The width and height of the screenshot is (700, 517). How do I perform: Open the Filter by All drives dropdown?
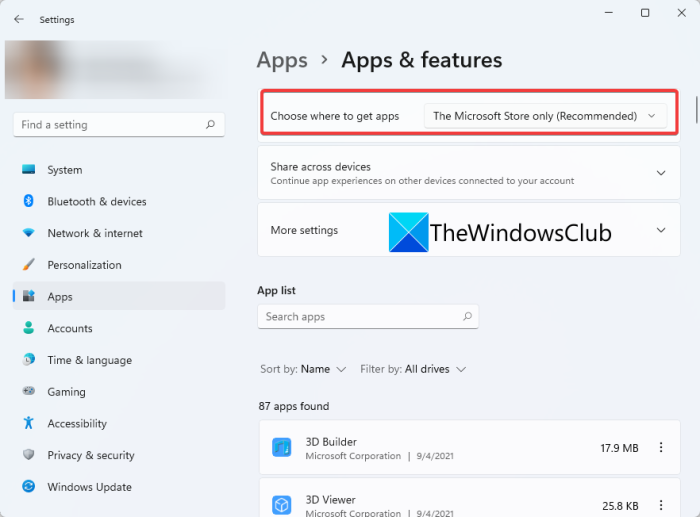coord(413,369)
